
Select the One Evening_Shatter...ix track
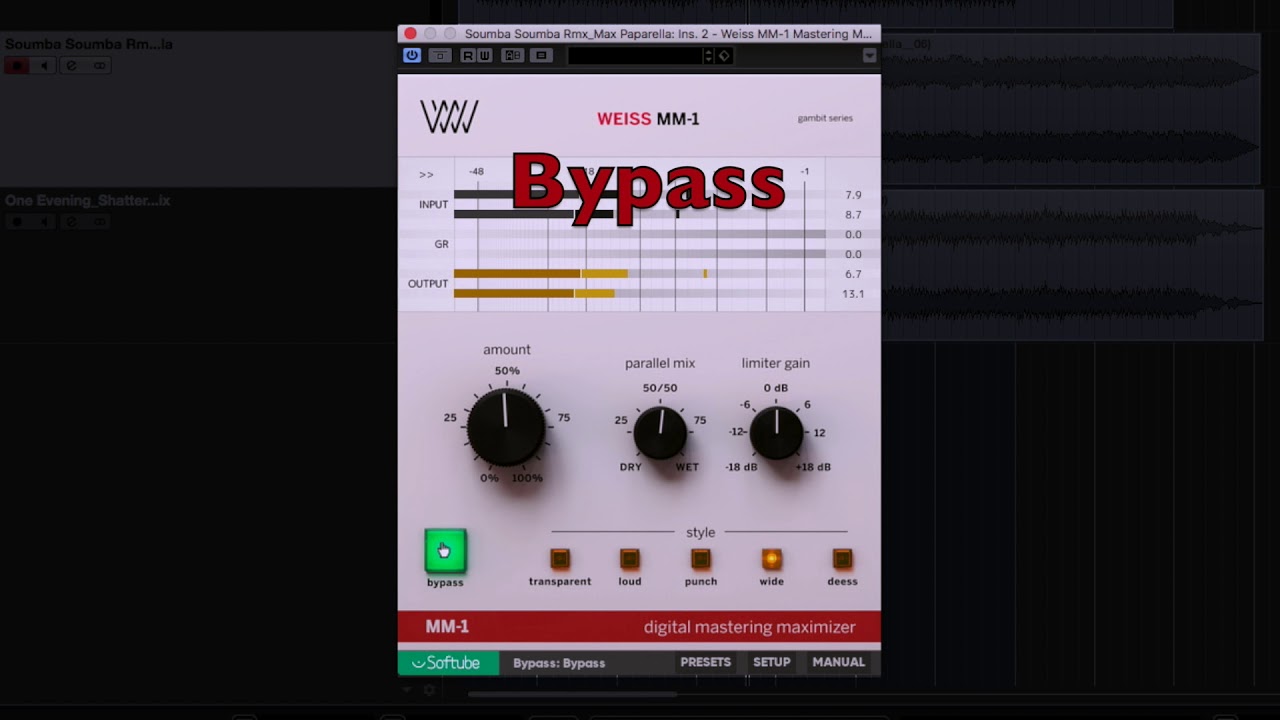(x=88, y=201)
